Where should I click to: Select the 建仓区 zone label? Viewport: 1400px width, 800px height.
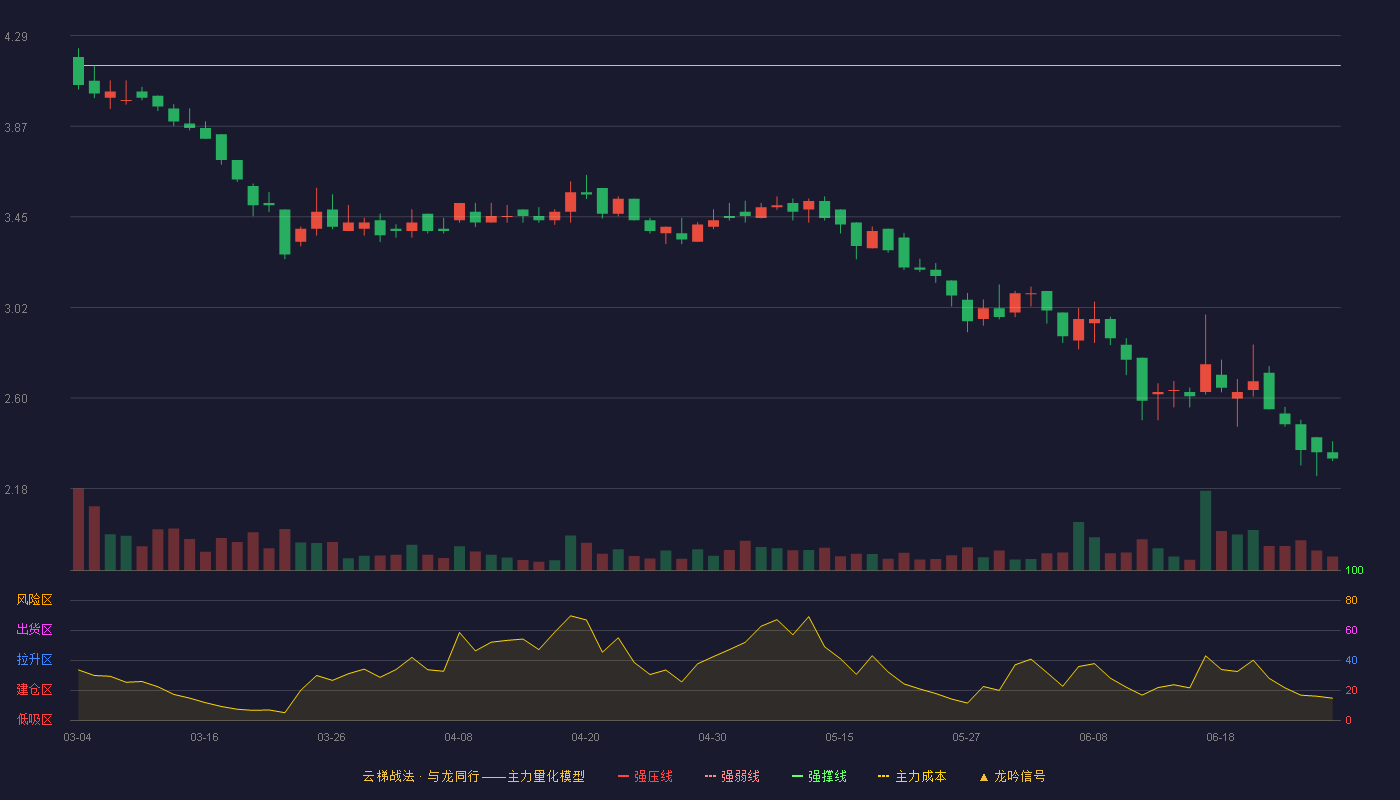34,690
